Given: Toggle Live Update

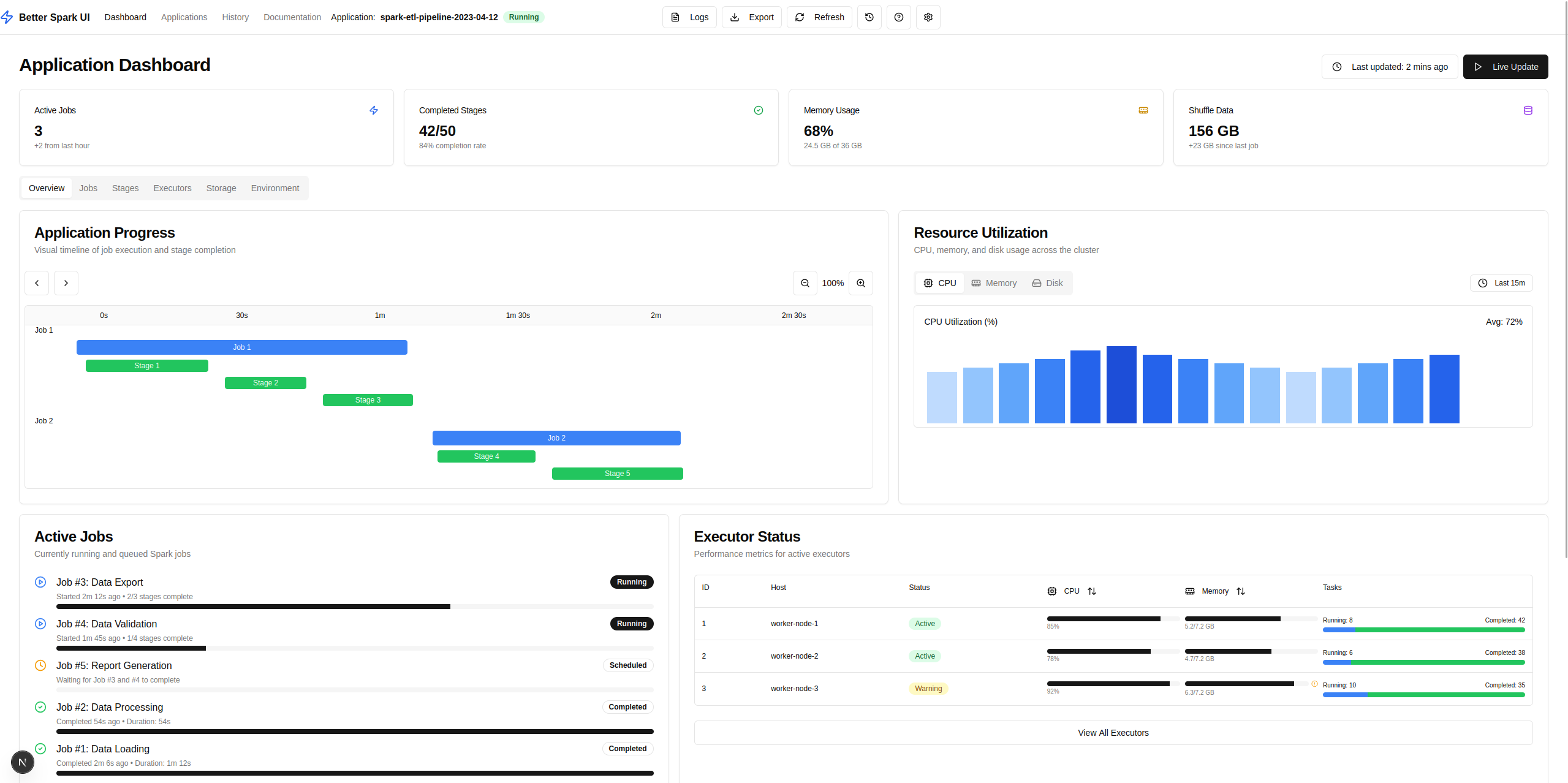Looking at the screenshot, I should click(x=1506, y=67).
